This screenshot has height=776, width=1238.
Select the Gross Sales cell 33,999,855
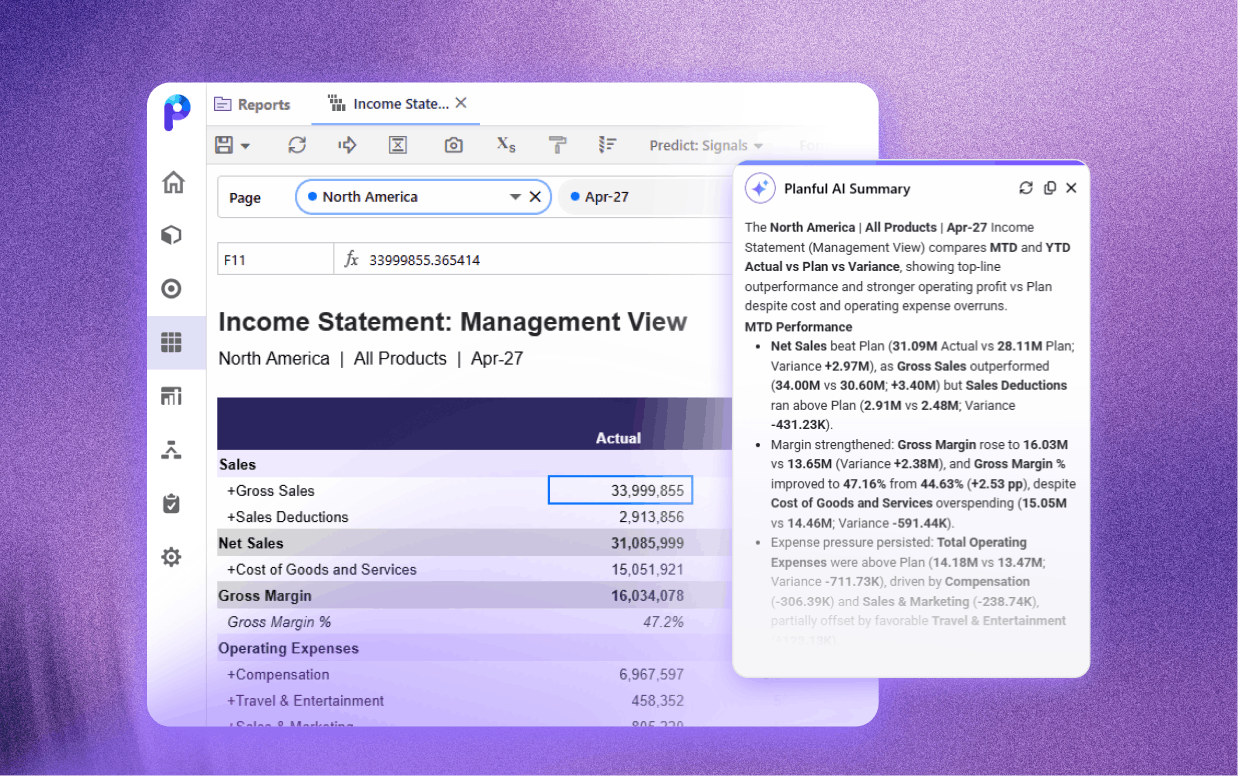point(620,491)
